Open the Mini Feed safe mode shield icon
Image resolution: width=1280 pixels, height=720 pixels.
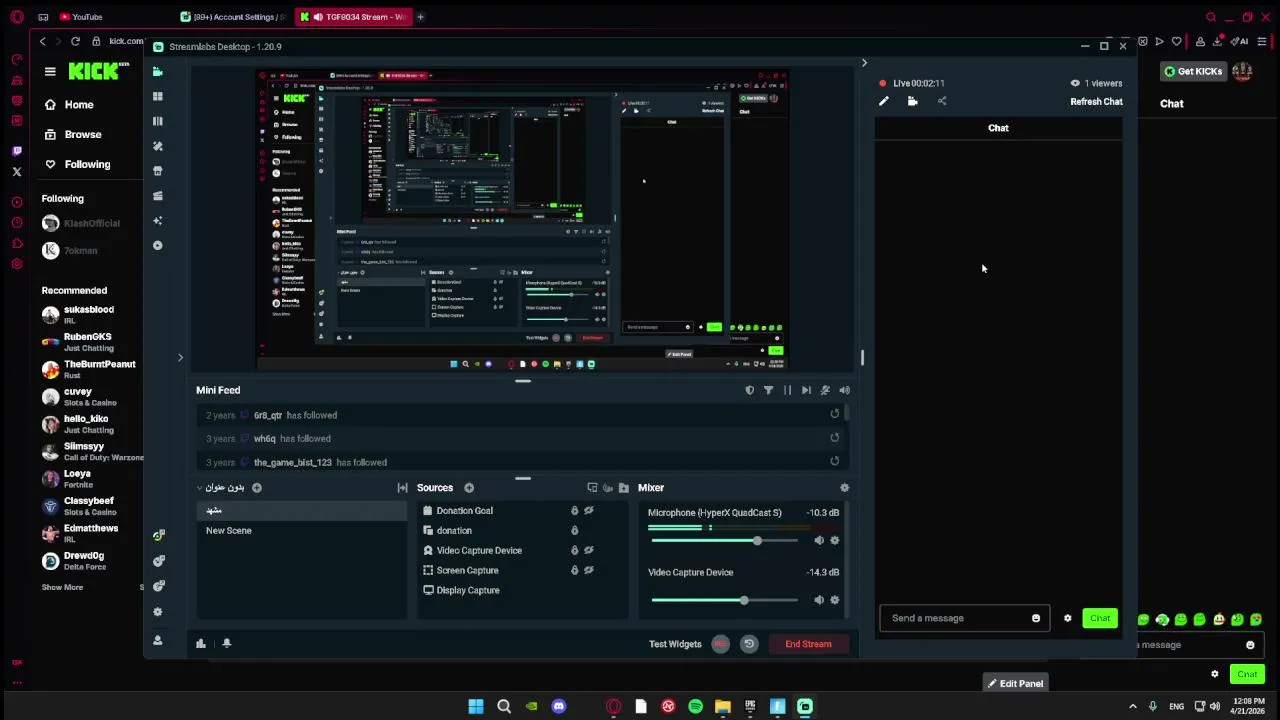click(749, 390)
